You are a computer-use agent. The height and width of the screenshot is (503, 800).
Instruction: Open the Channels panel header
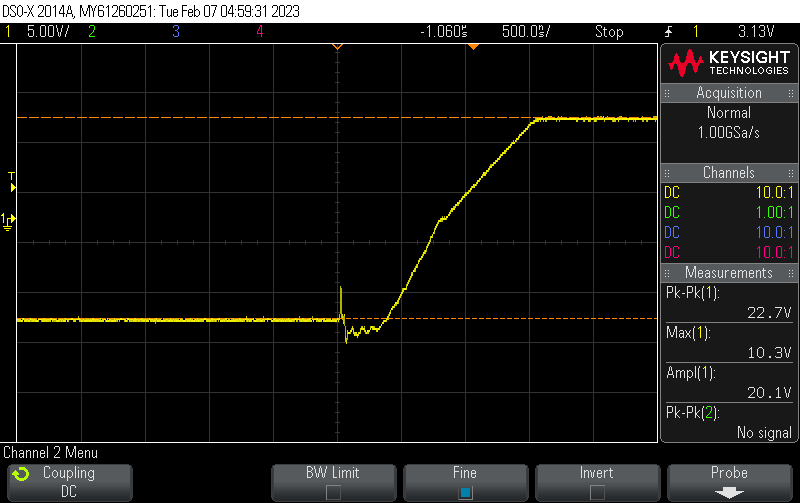(x=729, y=173)
